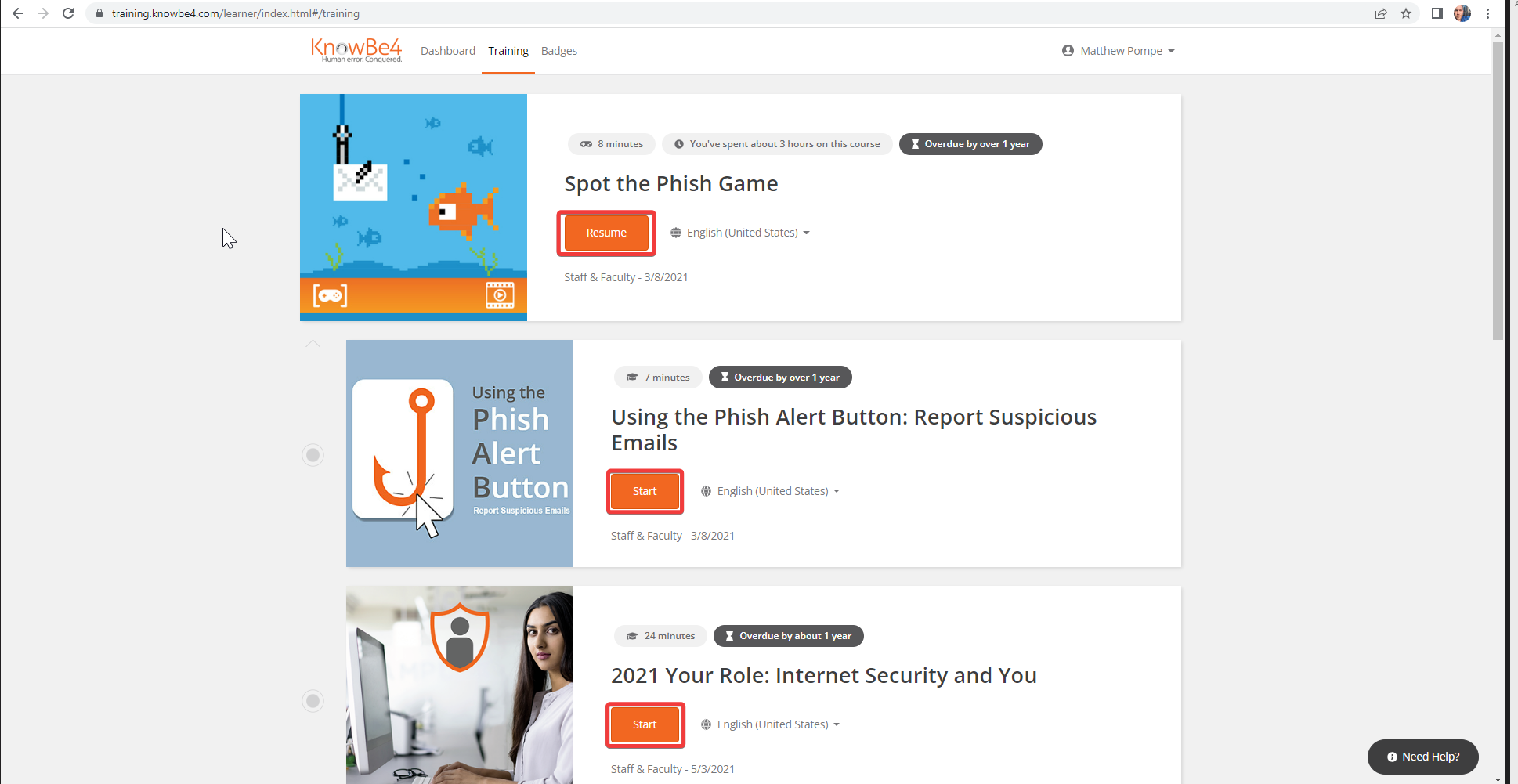Click the page vertical scrollbar thumb
This screenshot has height=784, width=1518.
pyautogui.click(x=1498, y=190)
